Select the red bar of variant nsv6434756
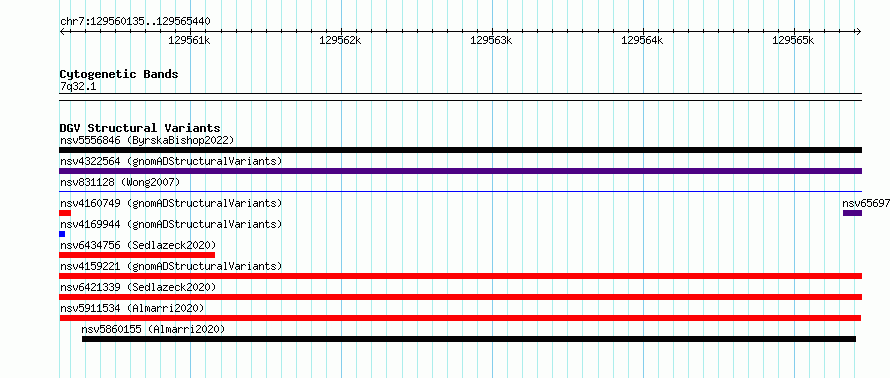The width and height of the screenshot is (890, 378). click(137, 255)
